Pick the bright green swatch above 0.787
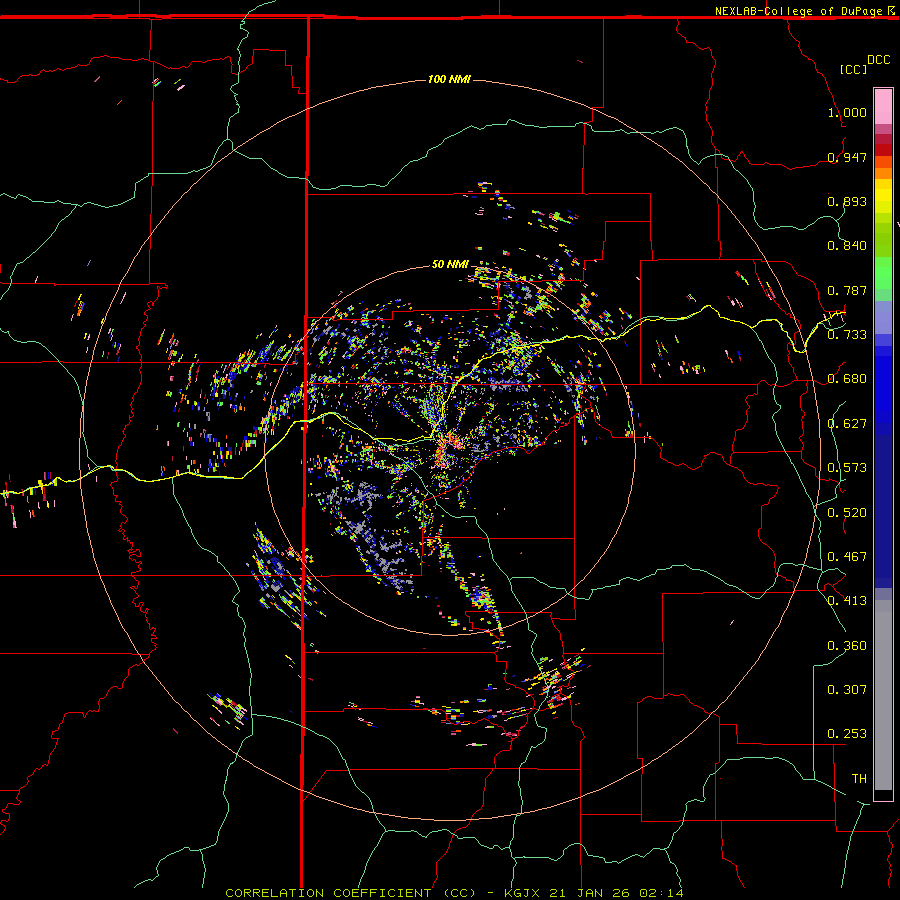 883,273
